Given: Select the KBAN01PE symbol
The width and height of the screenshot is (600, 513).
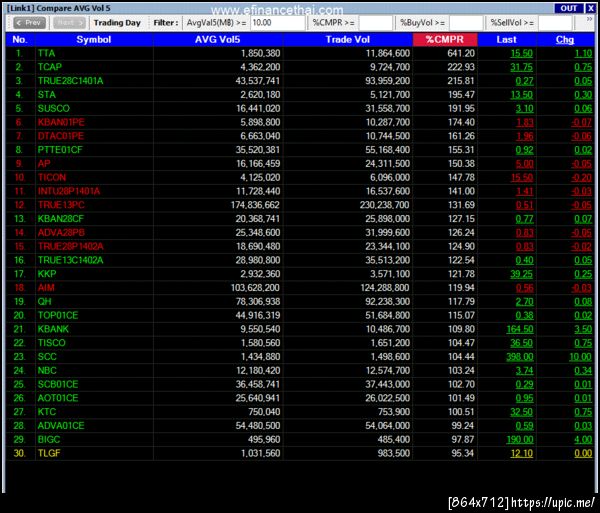Looking at the screenshot, I should 61,122.
